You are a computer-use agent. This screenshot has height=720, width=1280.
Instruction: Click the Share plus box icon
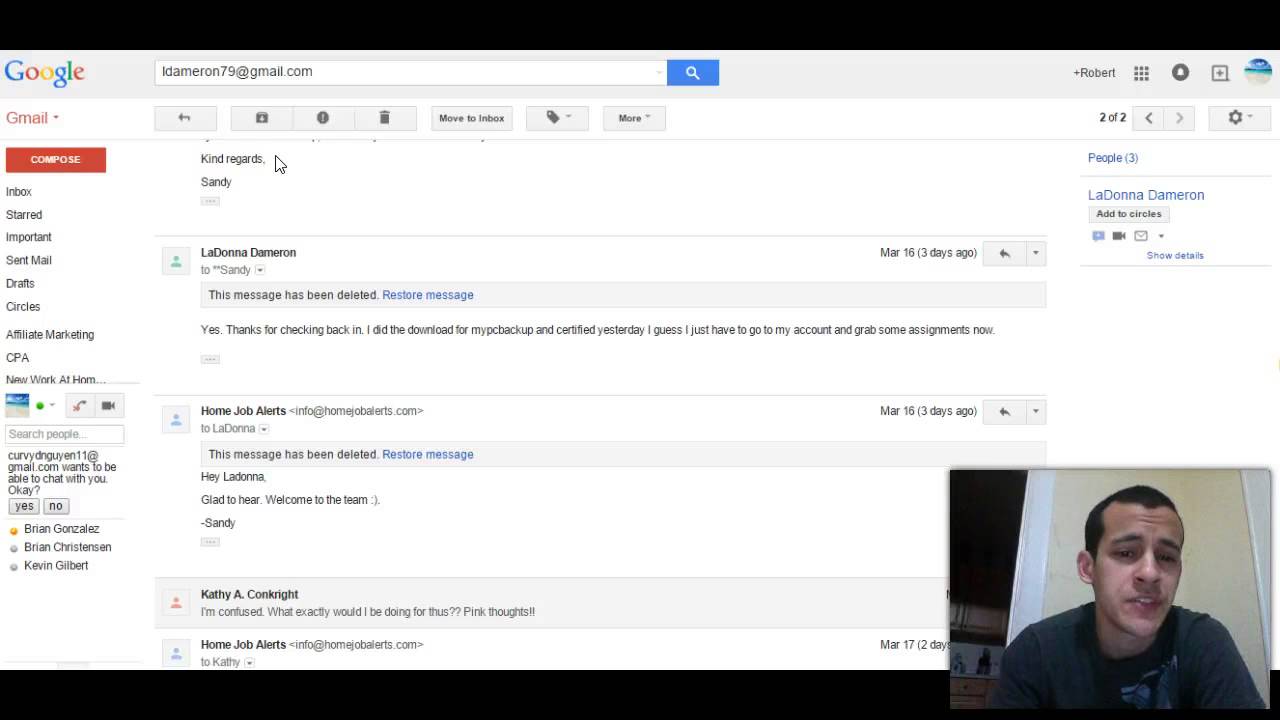(1220, 73)
